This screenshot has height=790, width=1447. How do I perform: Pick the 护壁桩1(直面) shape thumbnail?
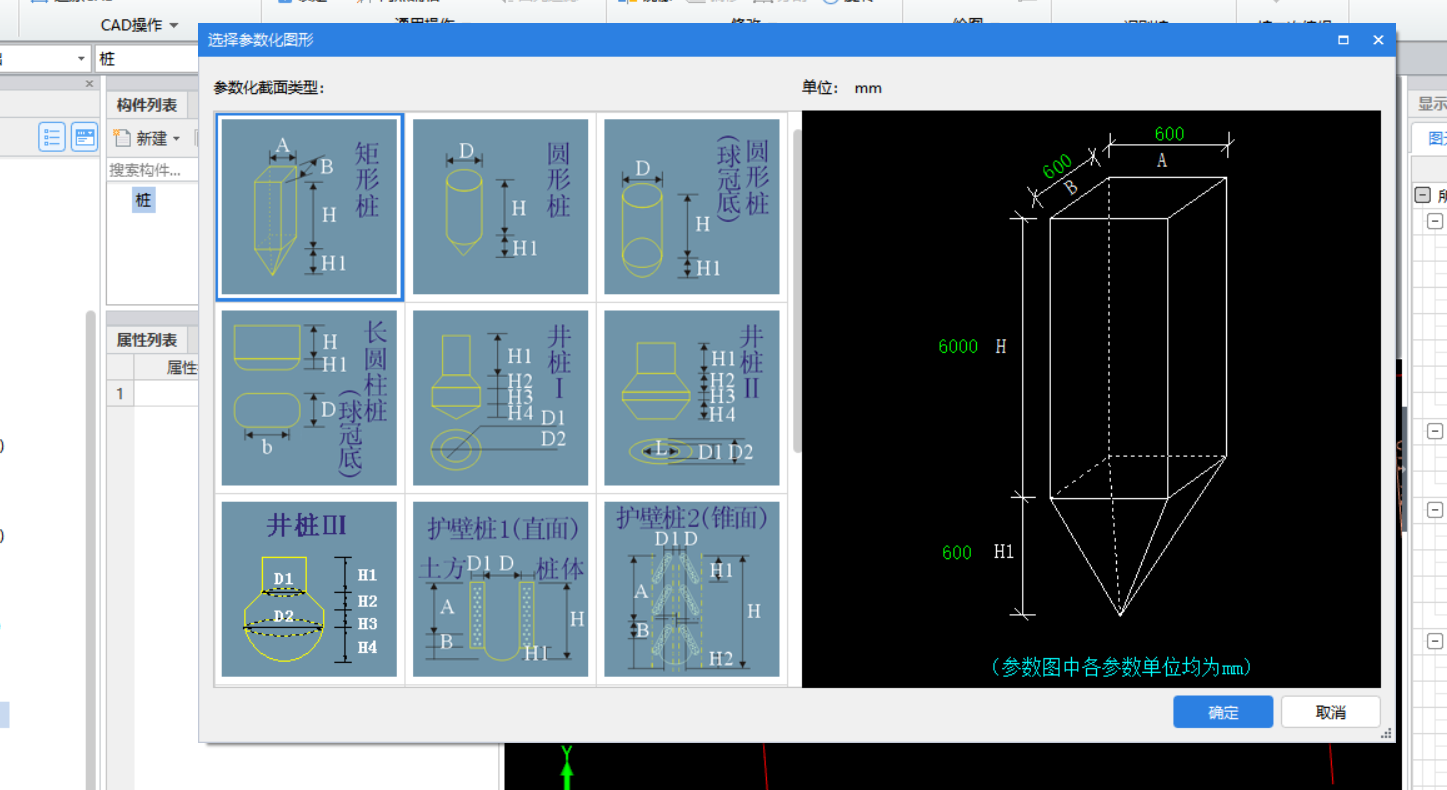(x=500, y=589)
